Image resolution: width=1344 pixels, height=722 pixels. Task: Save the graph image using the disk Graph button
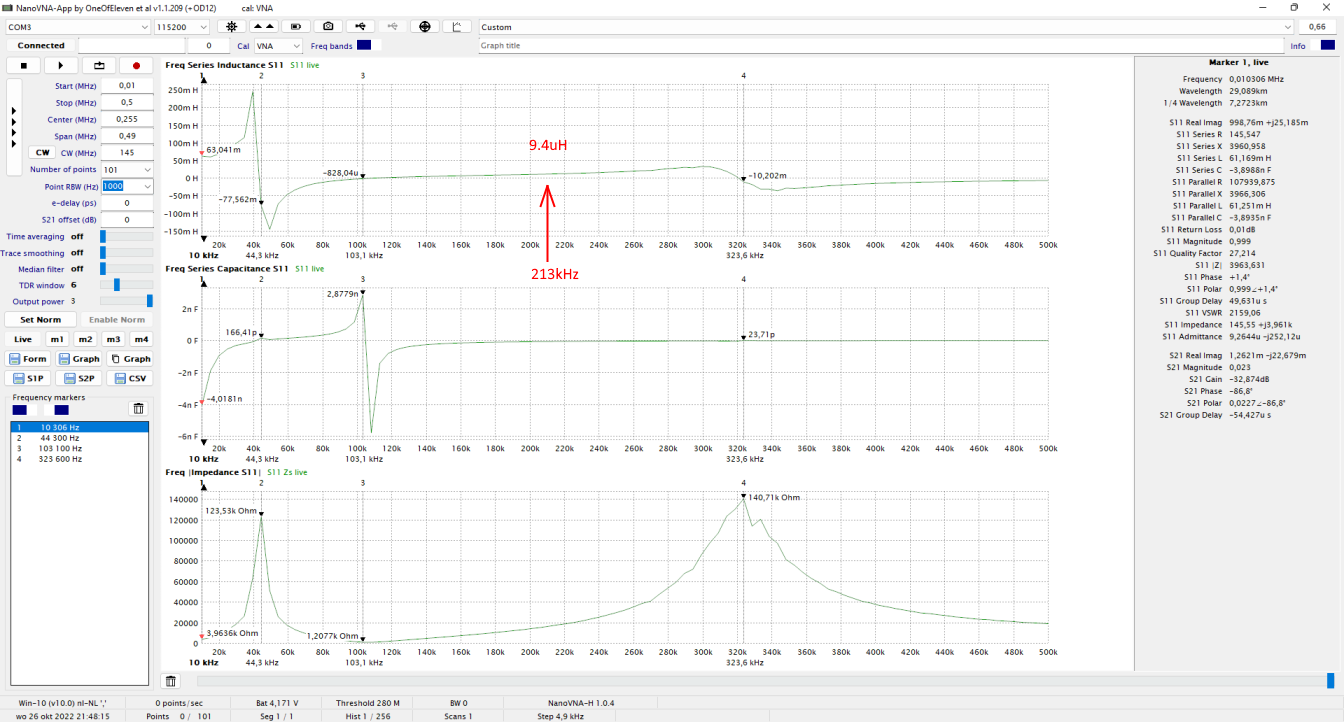coord(79,359)
